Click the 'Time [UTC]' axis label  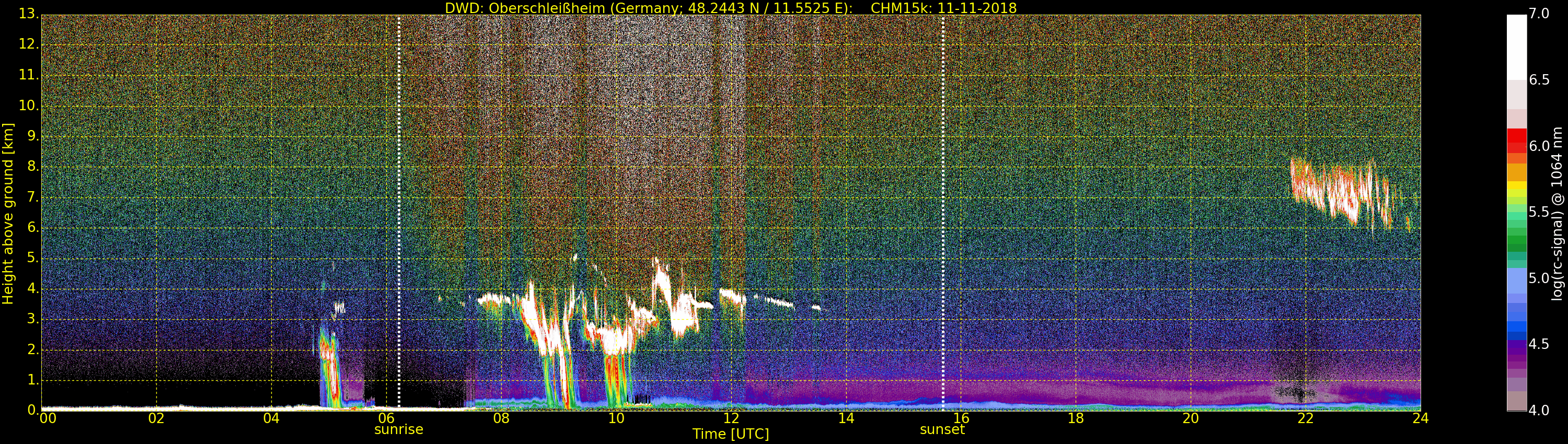tap(731, 434)
